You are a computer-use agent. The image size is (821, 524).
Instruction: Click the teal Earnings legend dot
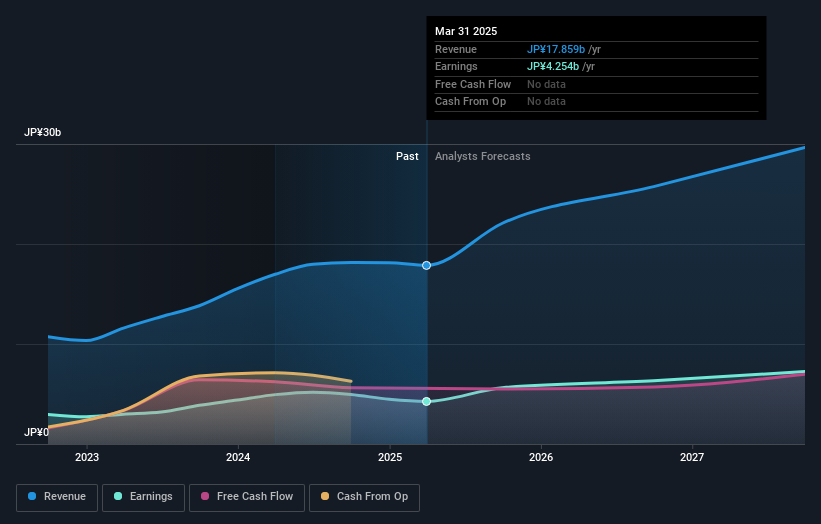[x=118, y=496]
